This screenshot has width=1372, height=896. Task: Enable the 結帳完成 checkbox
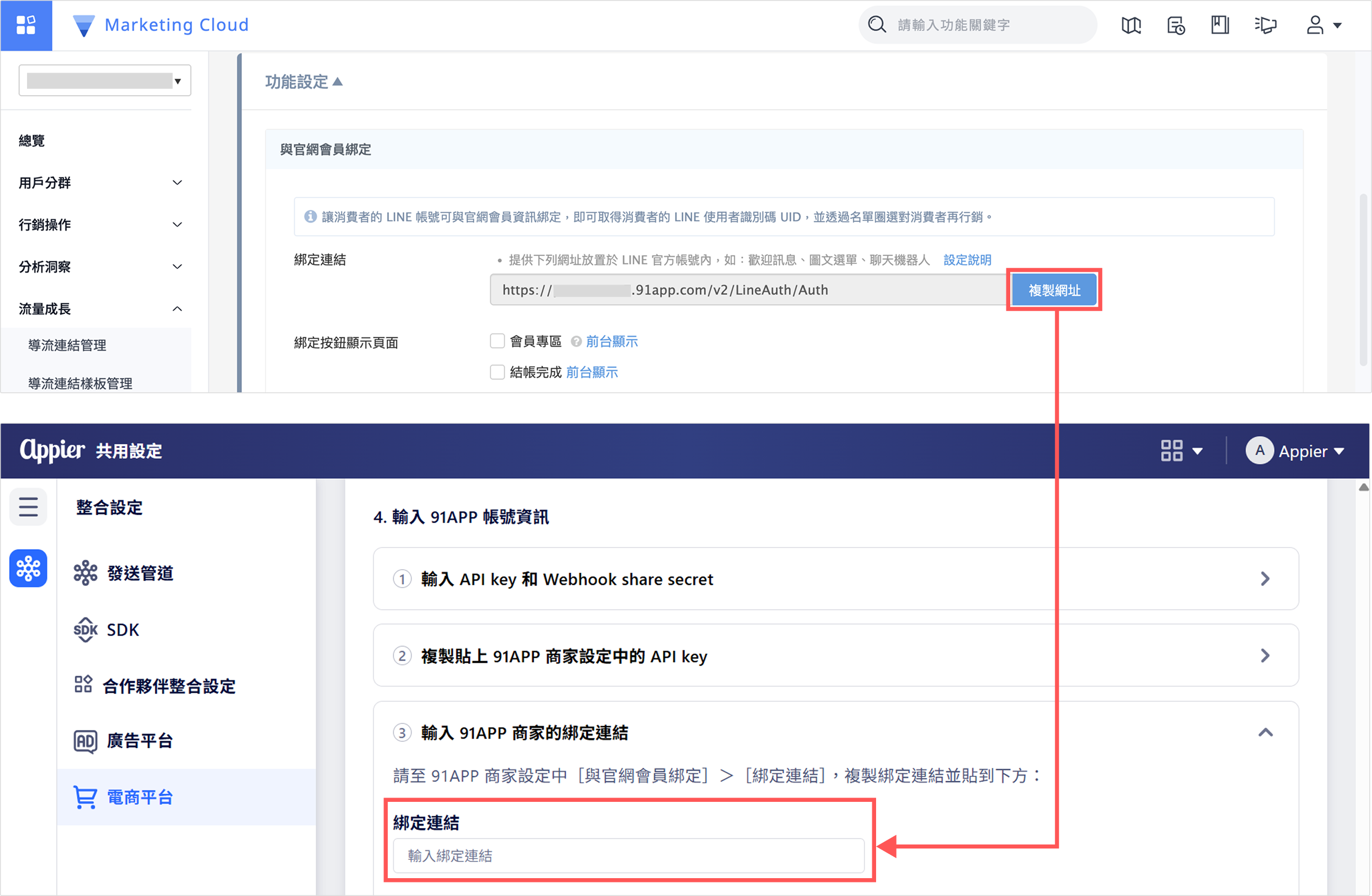(x=498, y=372)
